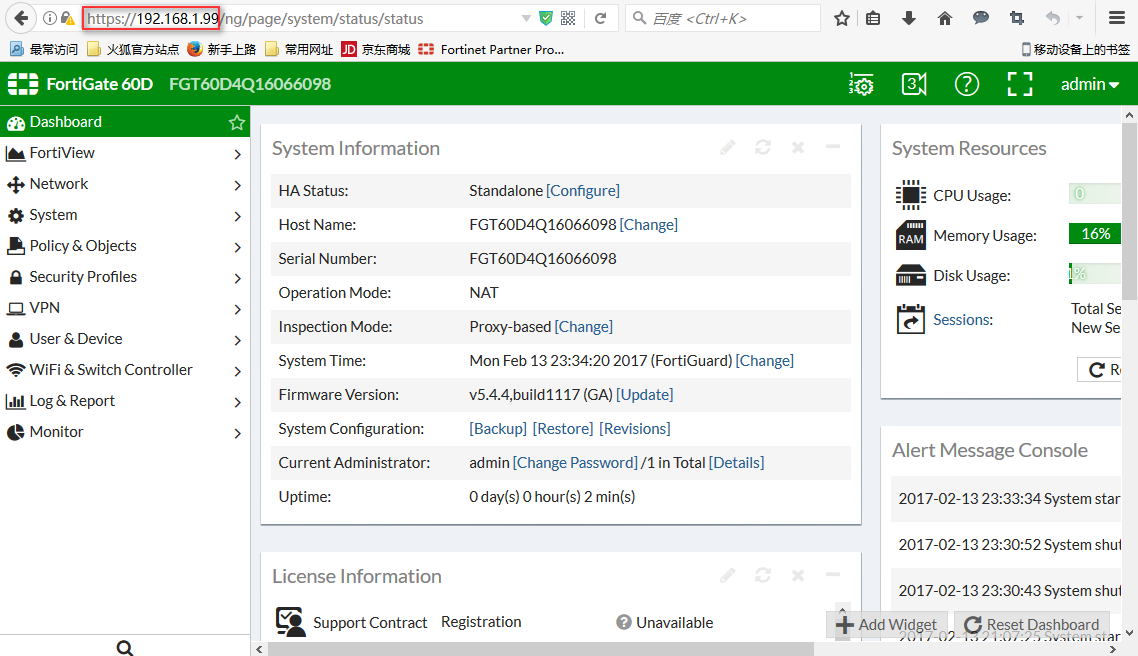Click the page reload icon in address bar
The width and height of the screenshot is (1138, 656).
click(x=600, y=18)
